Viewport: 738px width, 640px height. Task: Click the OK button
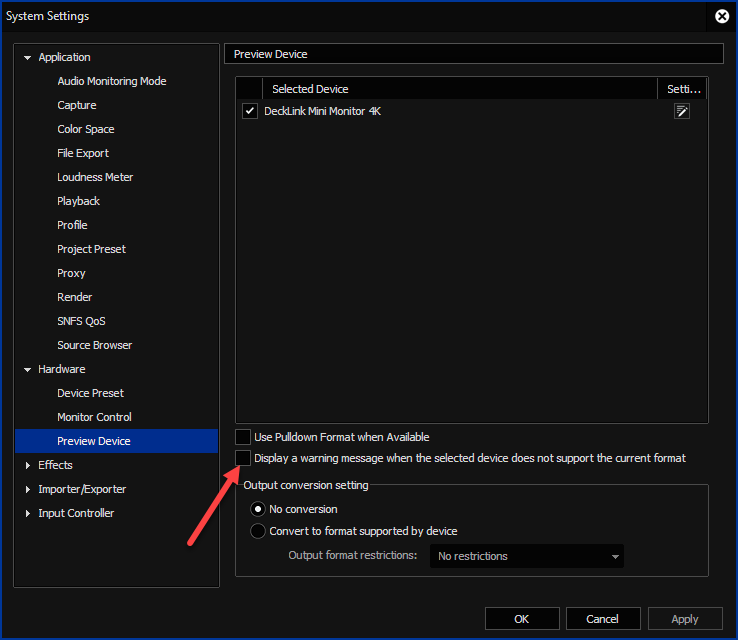coord(521,619)
